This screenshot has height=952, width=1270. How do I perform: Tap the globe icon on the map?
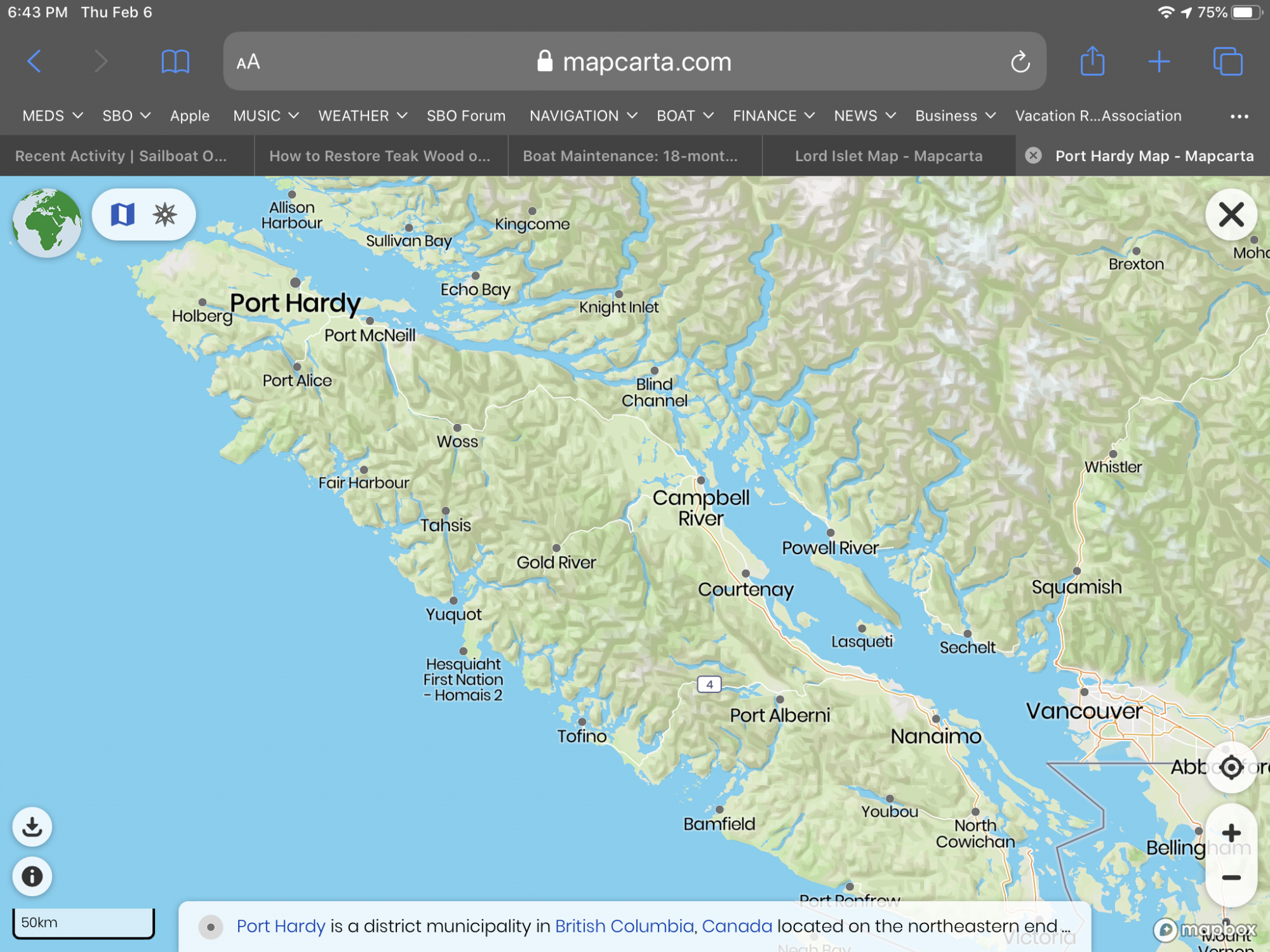(x=47, y=222)
